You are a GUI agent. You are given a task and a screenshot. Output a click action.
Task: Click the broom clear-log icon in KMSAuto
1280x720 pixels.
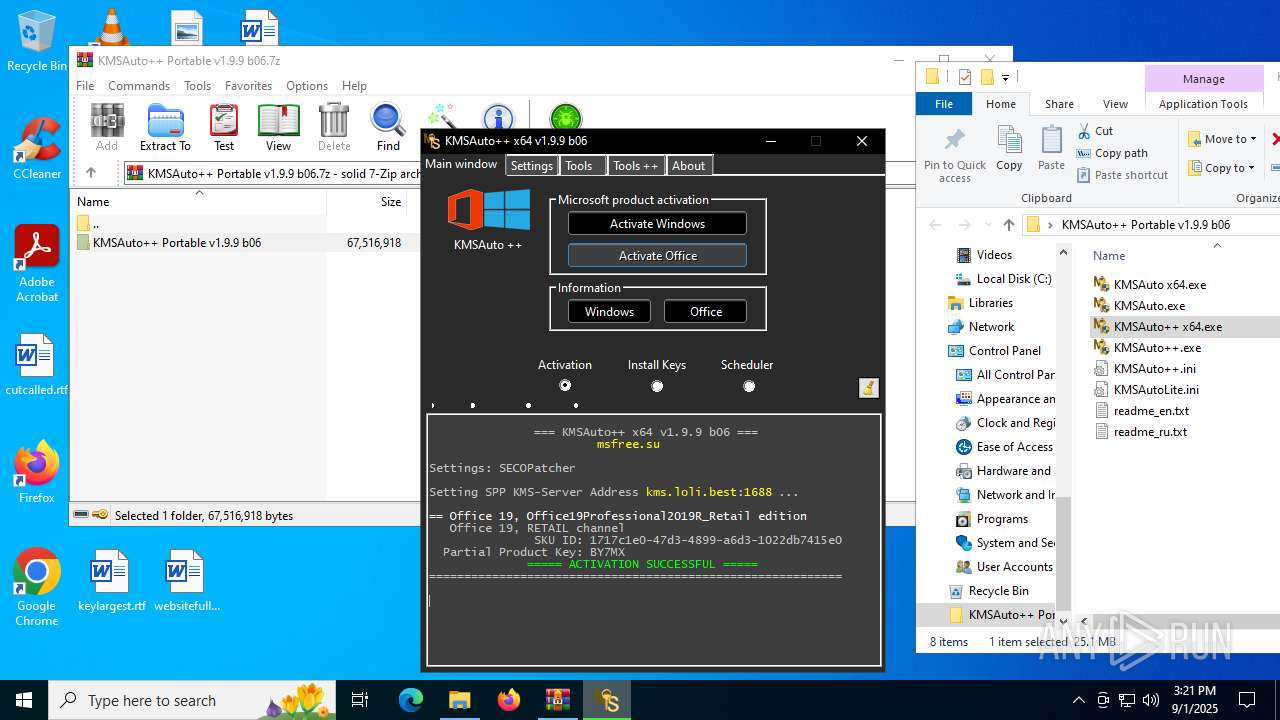pos(869,388)
